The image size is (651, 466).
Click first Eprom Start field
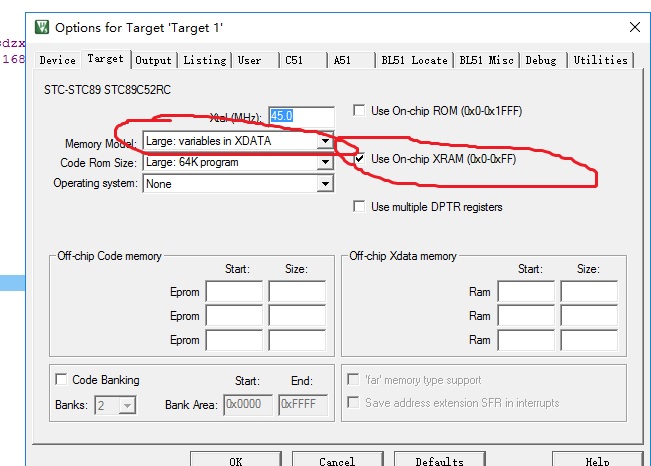point(234,292)
